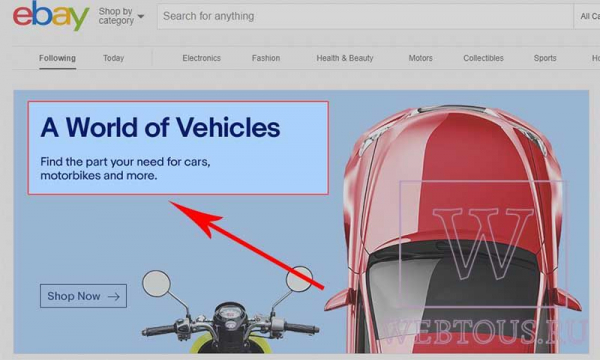Click the eBay logo
Viewport: 600px width, 360px height.
tap(51, 16)
